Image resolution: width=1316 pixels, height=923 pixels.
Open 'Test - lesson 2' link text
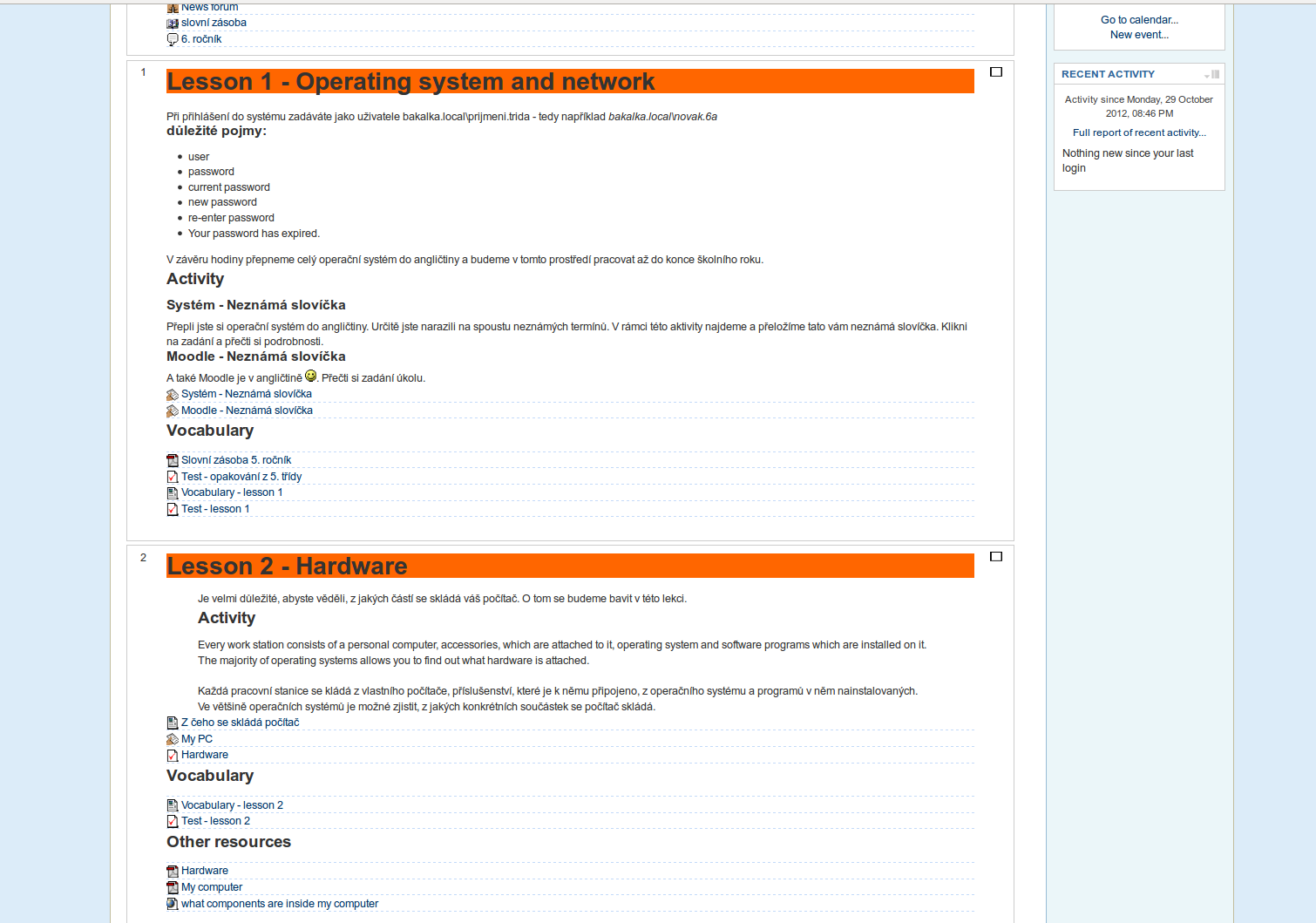[x=215, y=822]
